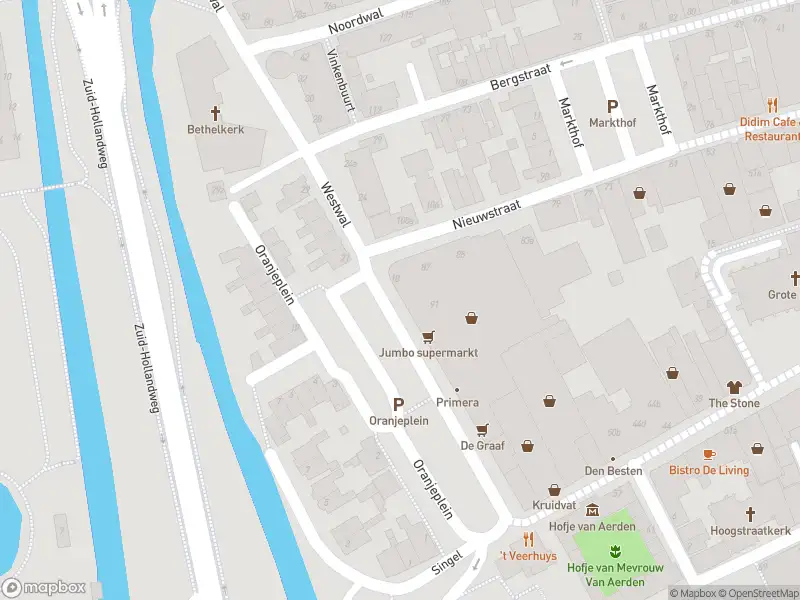Image resolution: width=800 pixels, height=600 pixels.
Task: Open the Jumbo supermarkt cart icon
Action: point(428,337)
